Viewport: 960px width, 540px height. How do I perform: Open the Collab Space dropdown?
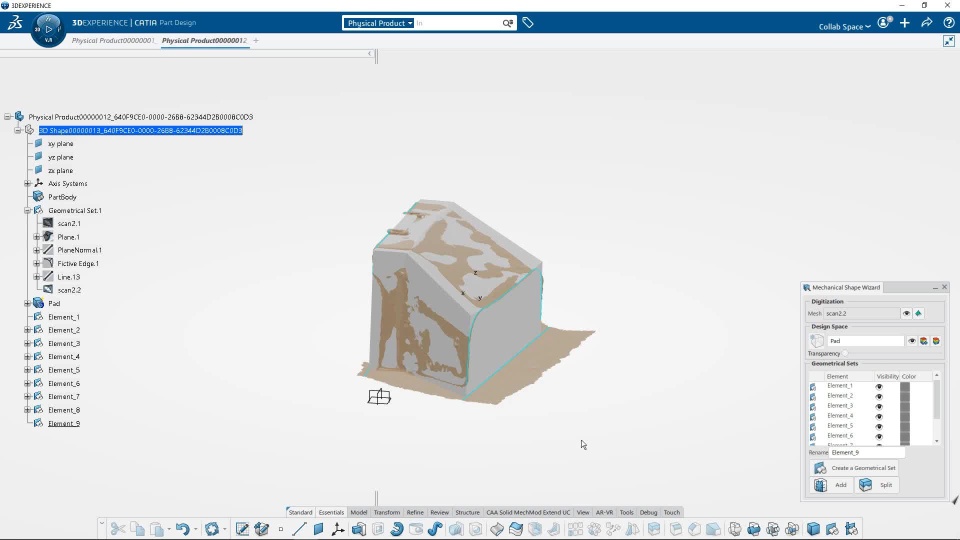coord(844,26)
